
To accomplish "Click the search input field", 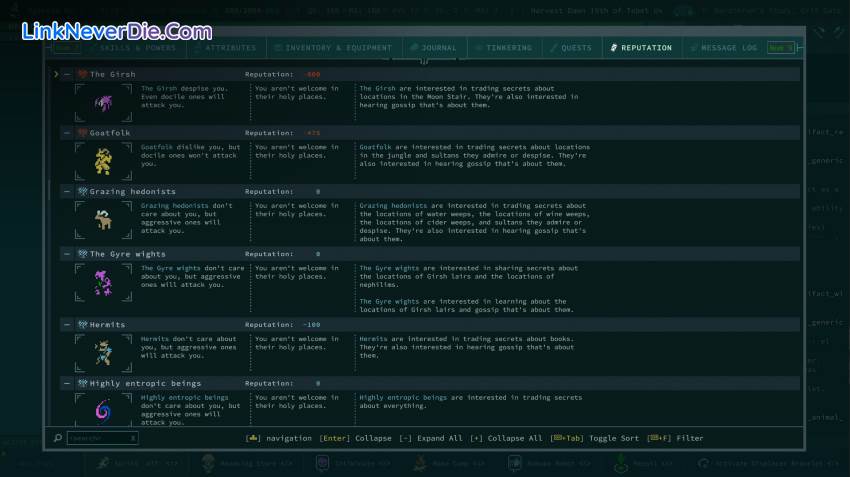I will pyautogui.click(x=102, y=438).
